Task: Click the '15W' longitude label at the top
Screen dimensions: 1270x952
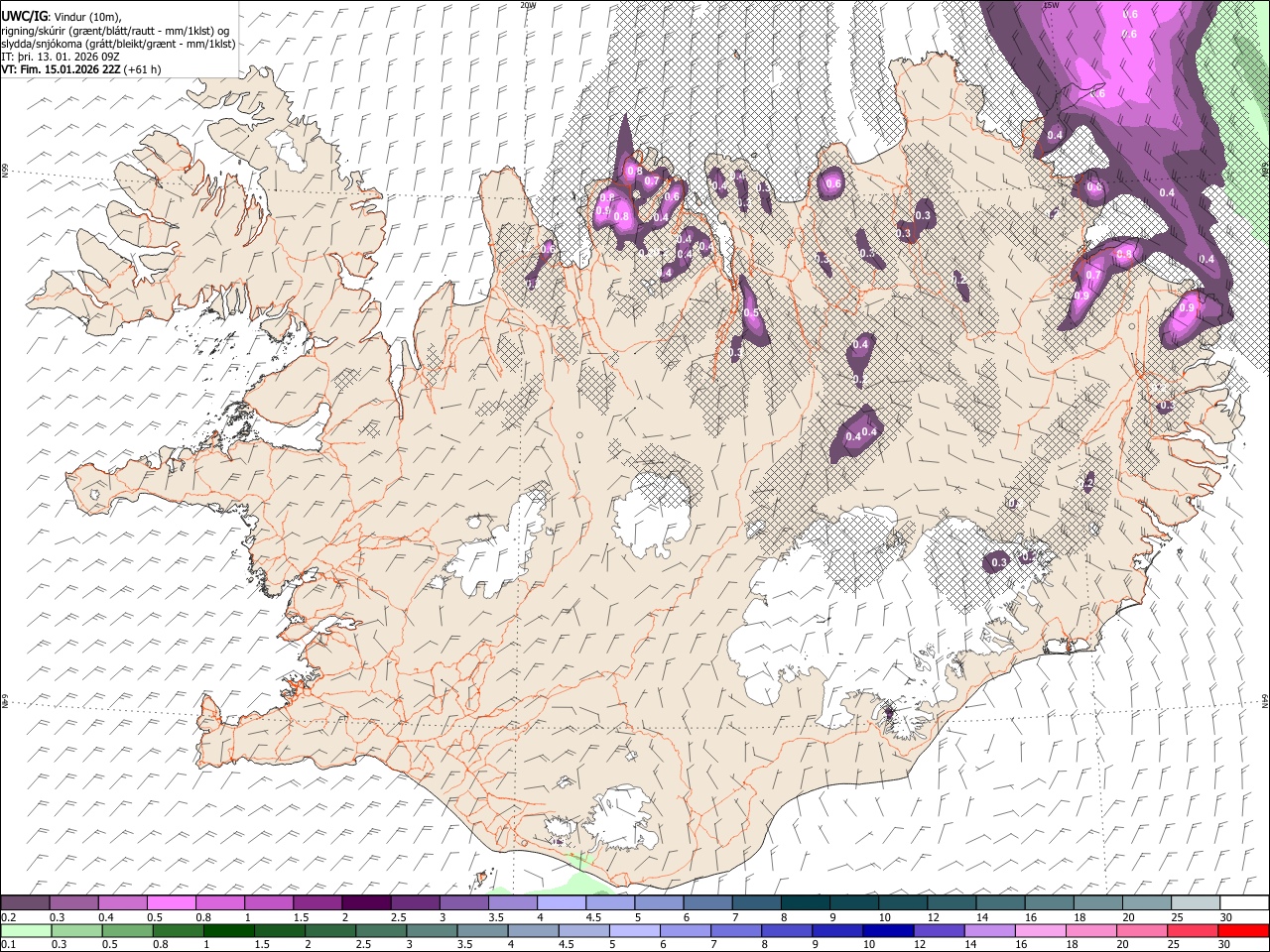Action: click(1051, 4)
